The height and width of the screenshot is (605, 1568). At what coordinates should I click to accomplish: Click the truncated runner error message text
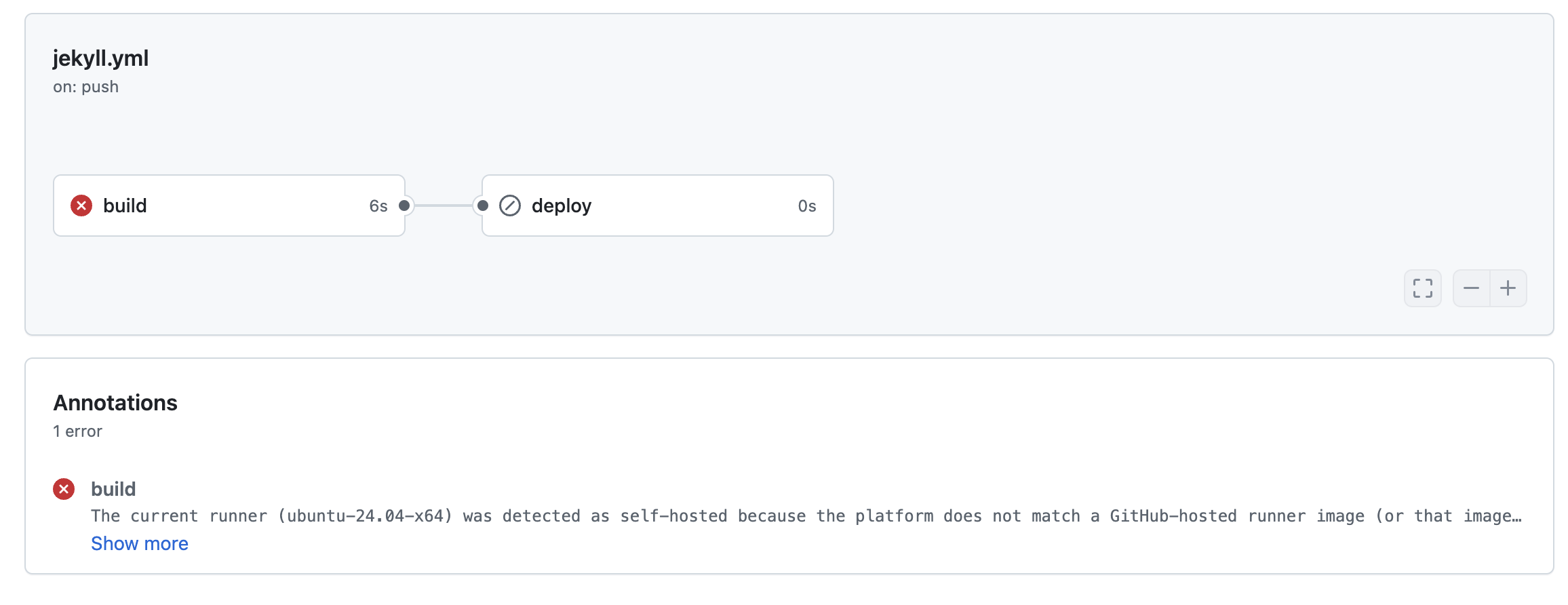pyautogui.click(x=806, y=516)
